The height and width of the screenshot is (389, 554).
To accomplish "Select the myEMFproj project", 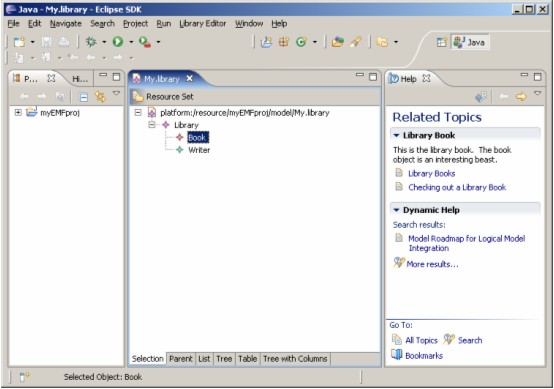I will tap(60, 113).
